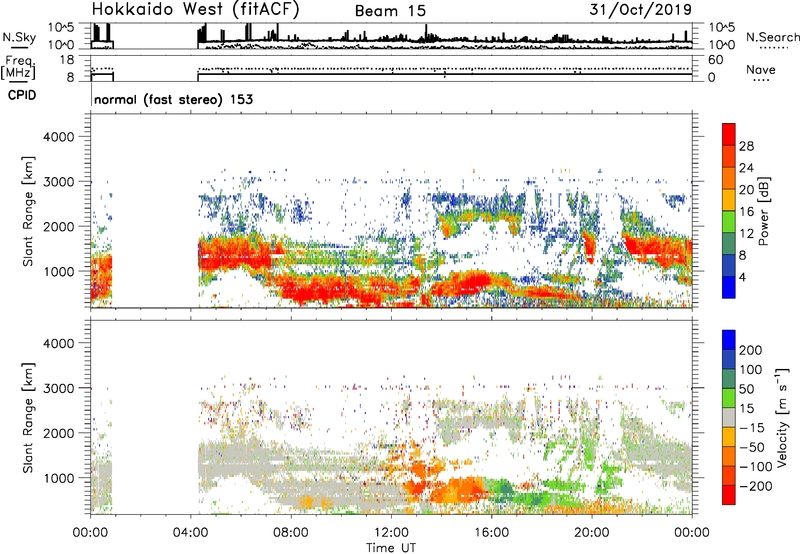Click the '16:00' time axis label
The width and height of the screenshot is (800, 554).
(x=491, y=533)
